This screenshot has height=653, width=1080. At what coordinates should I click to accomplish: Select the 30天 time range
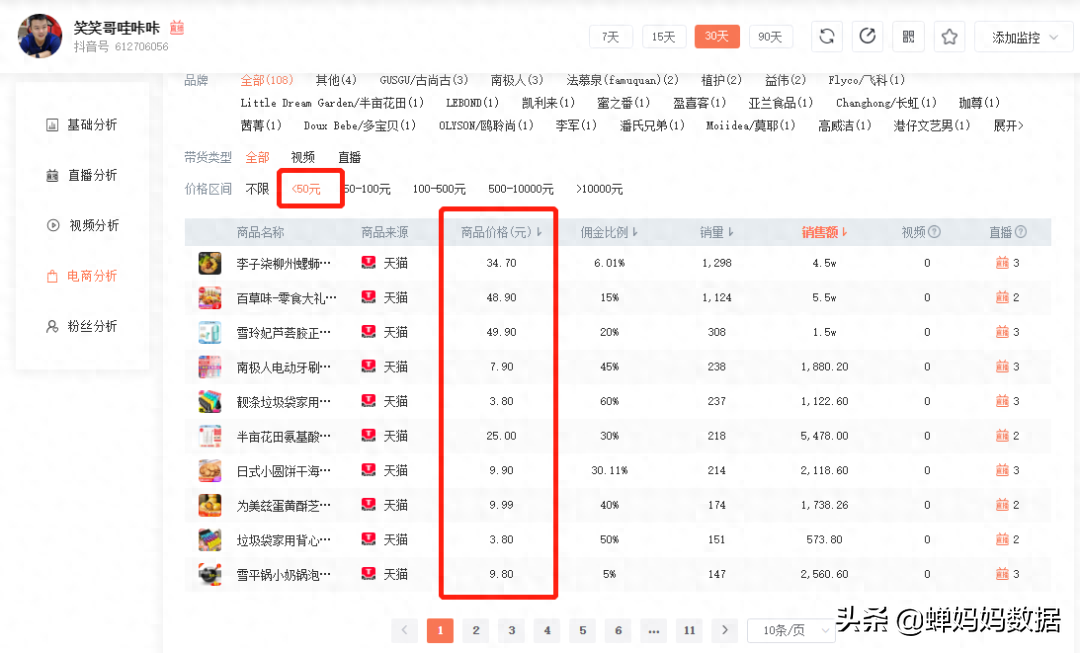tap(717, 37)
